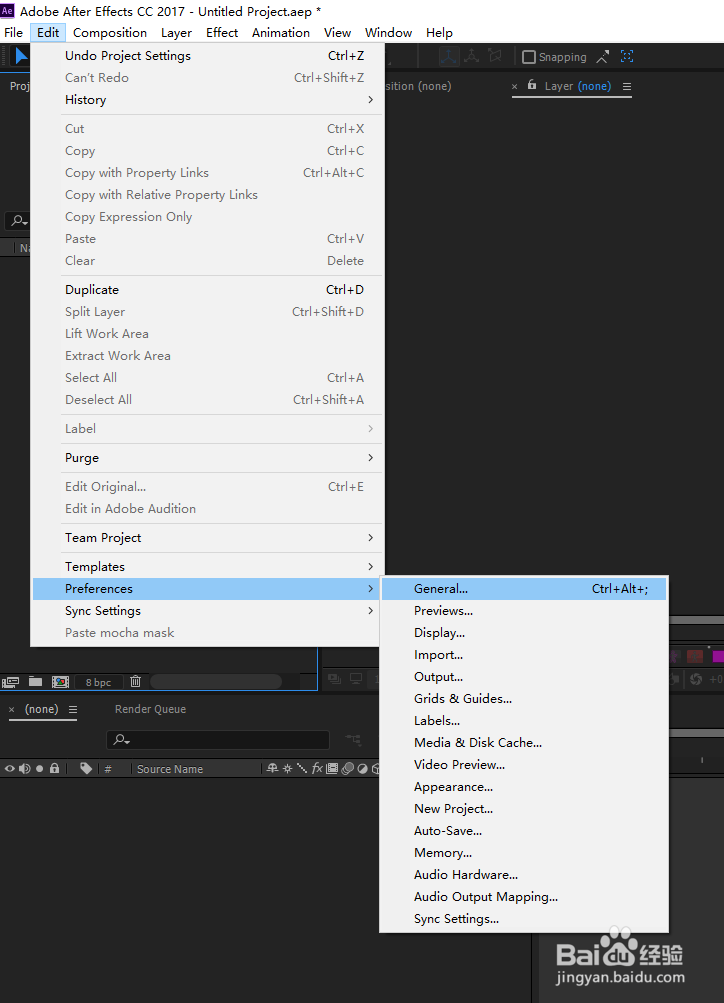
Task: Click the collapse transformations star icon
Action: pyautogui.click(x=287, y=768)
